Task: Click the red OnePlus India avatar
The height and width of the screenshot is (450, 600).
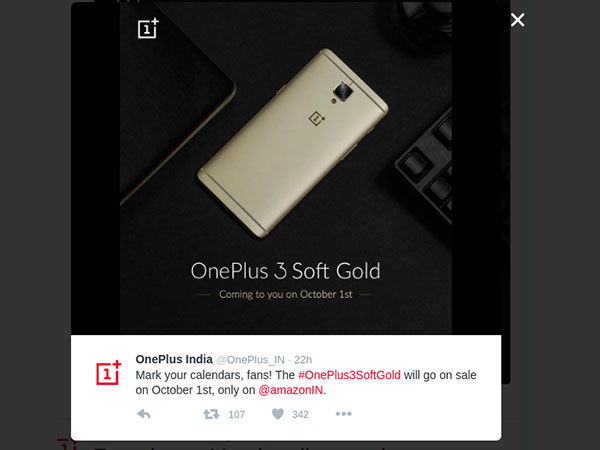Action: (109, 372)
